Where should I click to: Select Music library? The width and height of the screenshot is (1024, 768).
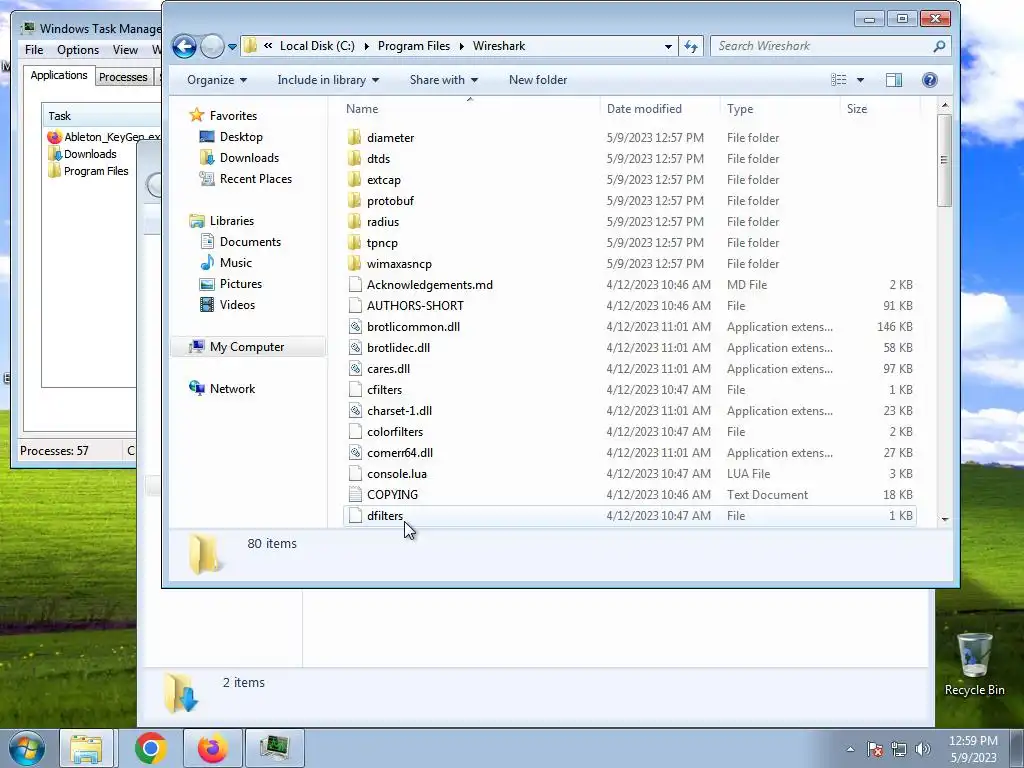coord(235,263)
